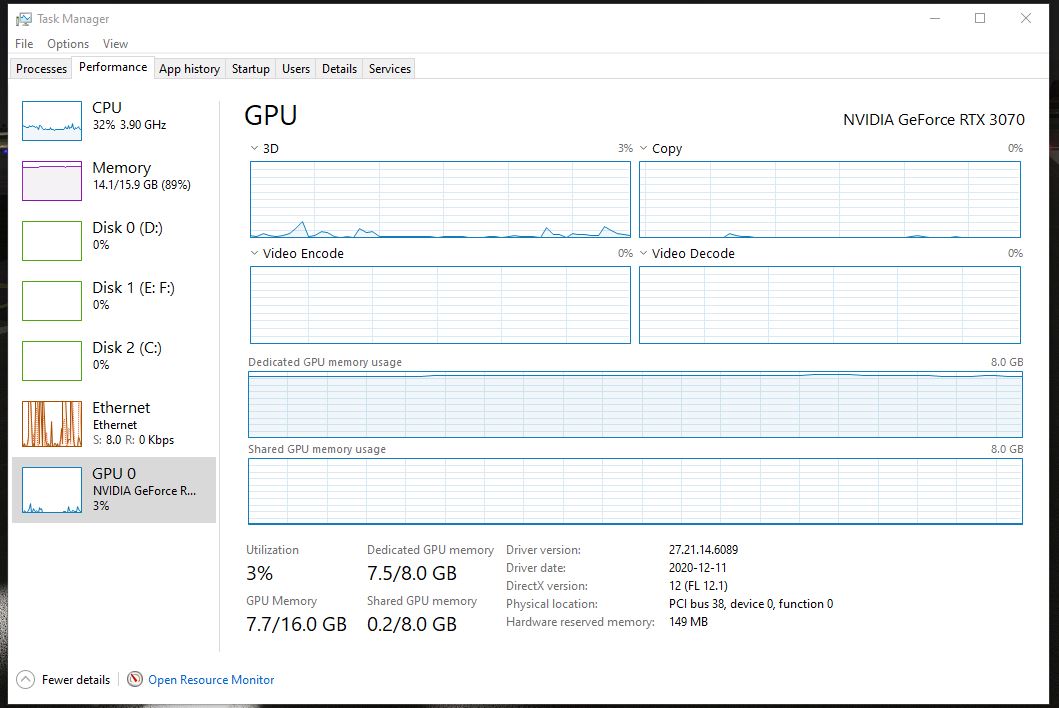Click the Dedicated GPU memory usage graph

(x=635, y=404)
